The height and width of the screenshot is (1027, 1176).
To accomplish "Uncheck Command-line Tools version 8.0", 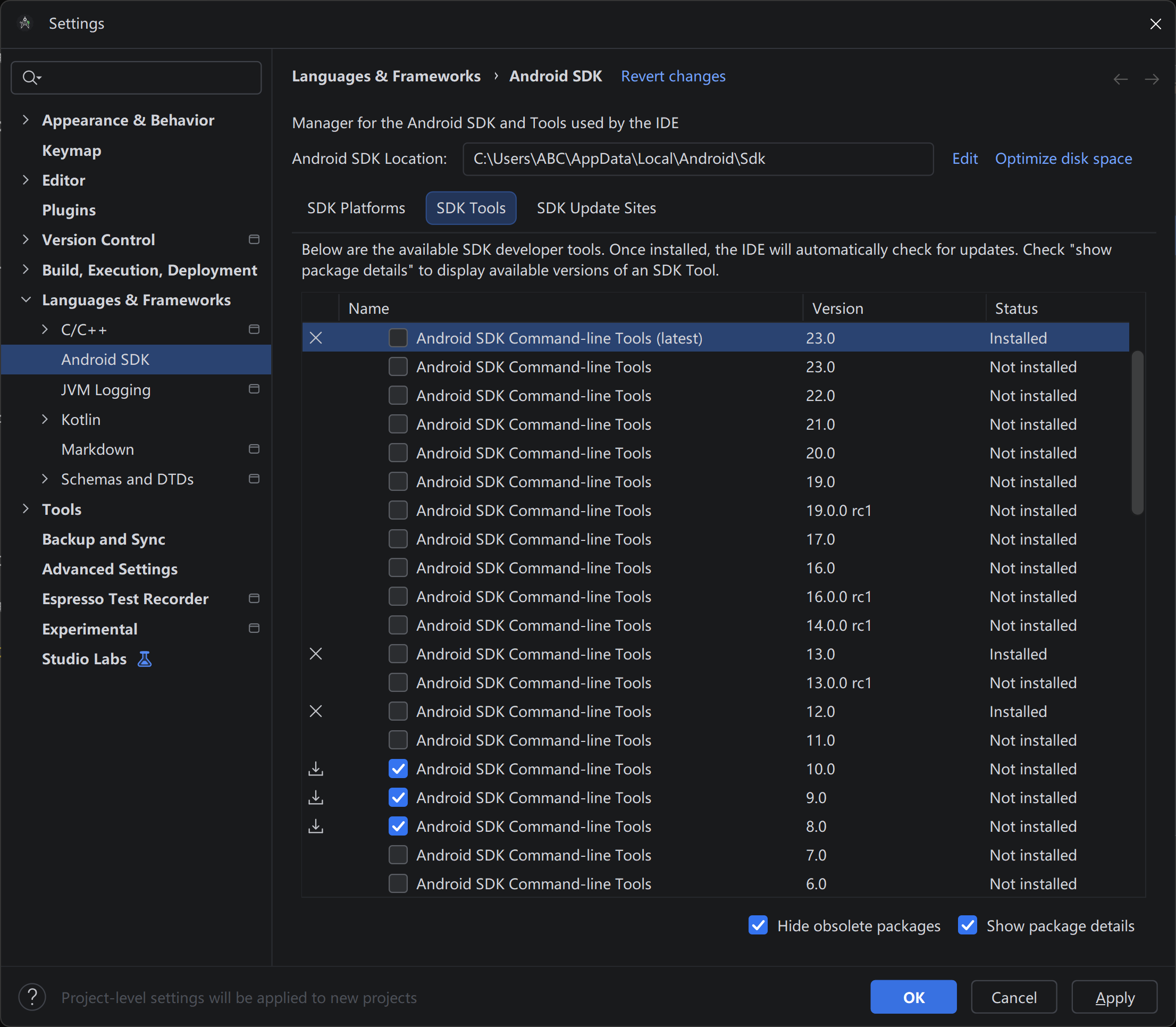I will [398, 826].
